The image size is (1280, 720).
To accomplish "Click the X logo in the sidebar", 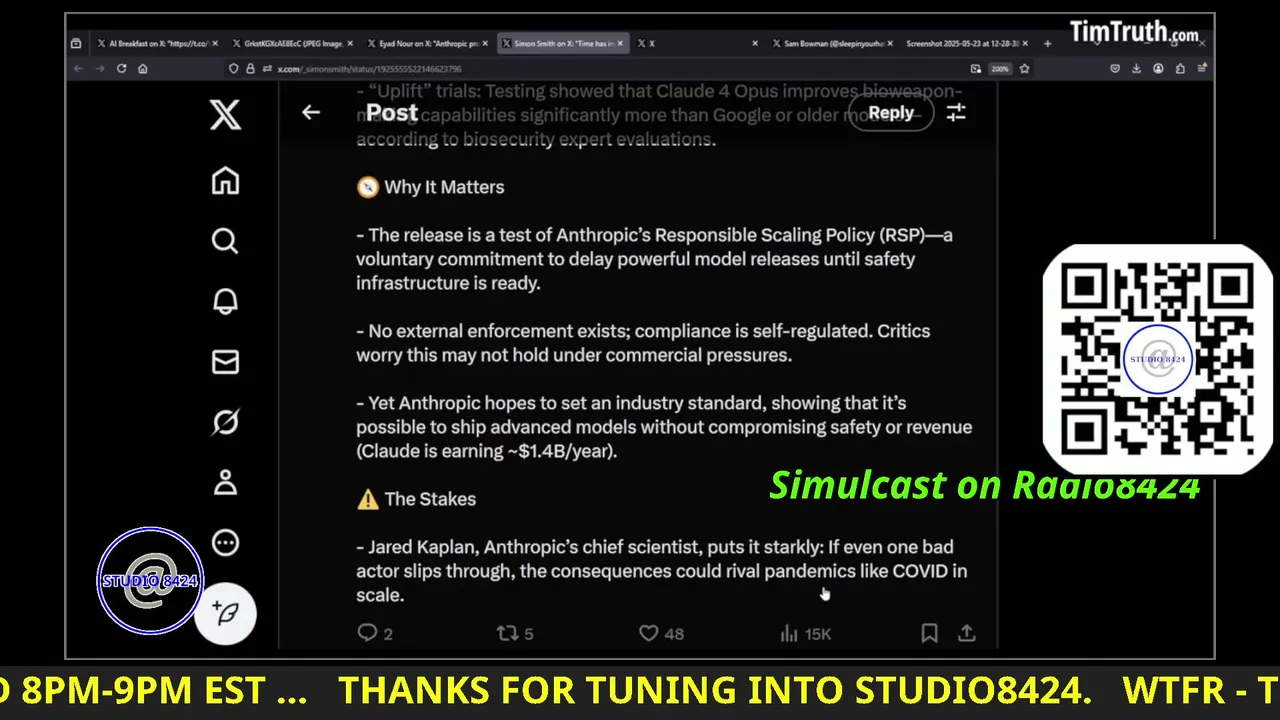I will point(225,114).
